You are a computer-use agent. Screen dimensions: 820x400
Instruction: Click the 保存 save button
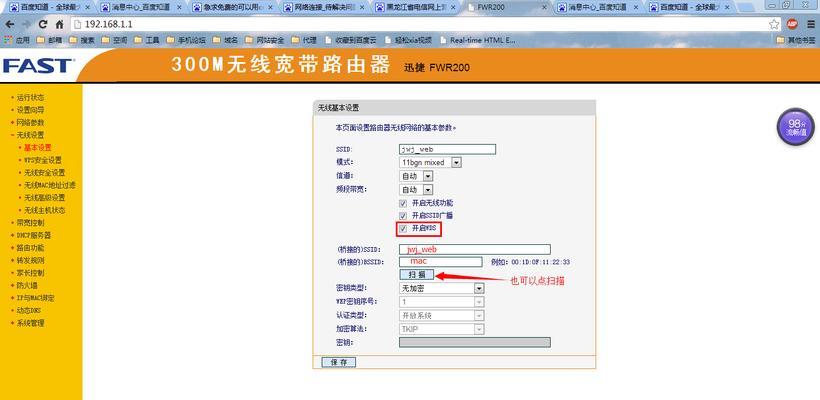(x=338, y=362)
